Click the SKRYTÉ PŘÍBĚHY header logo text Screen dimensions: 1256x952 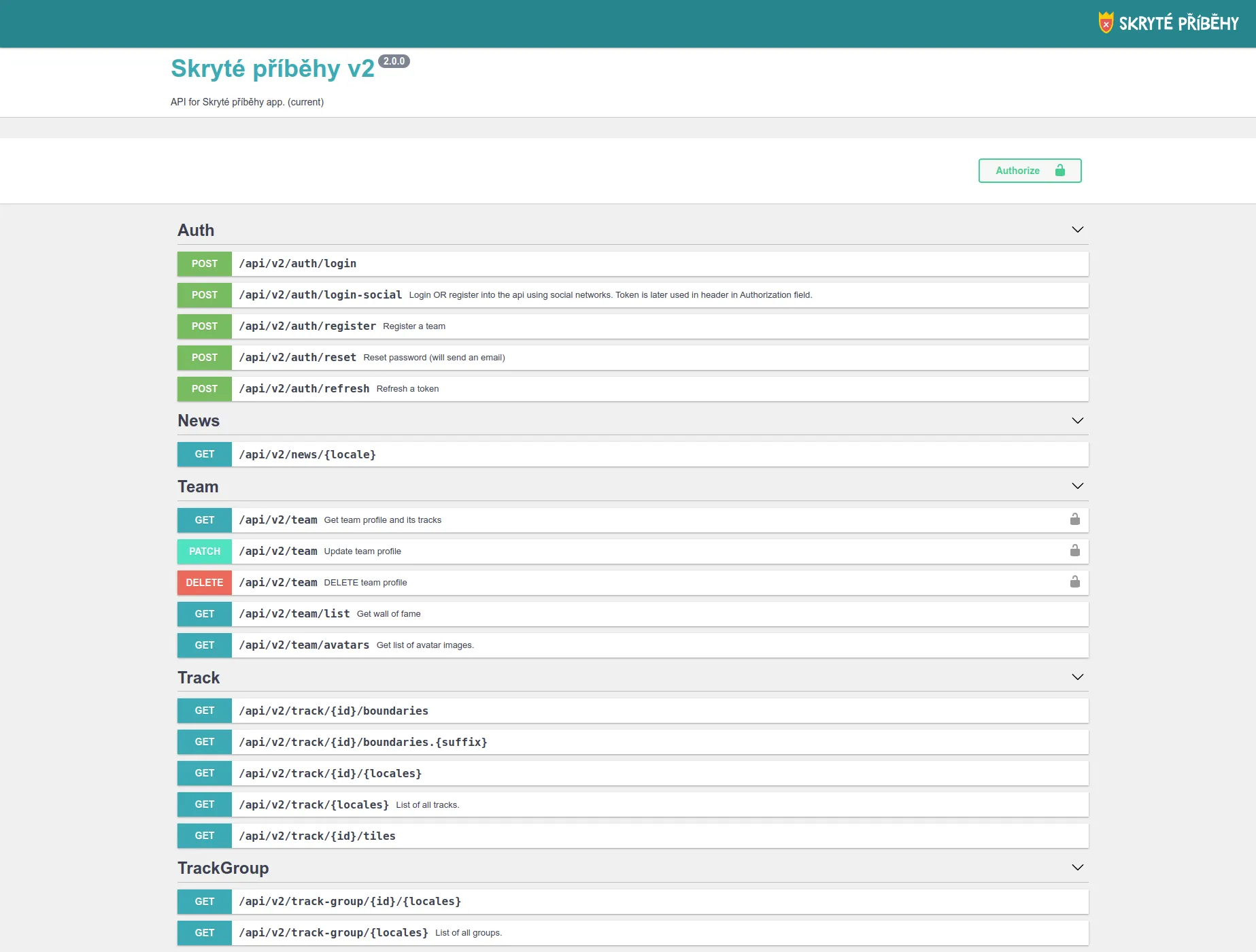[1179, 23]
